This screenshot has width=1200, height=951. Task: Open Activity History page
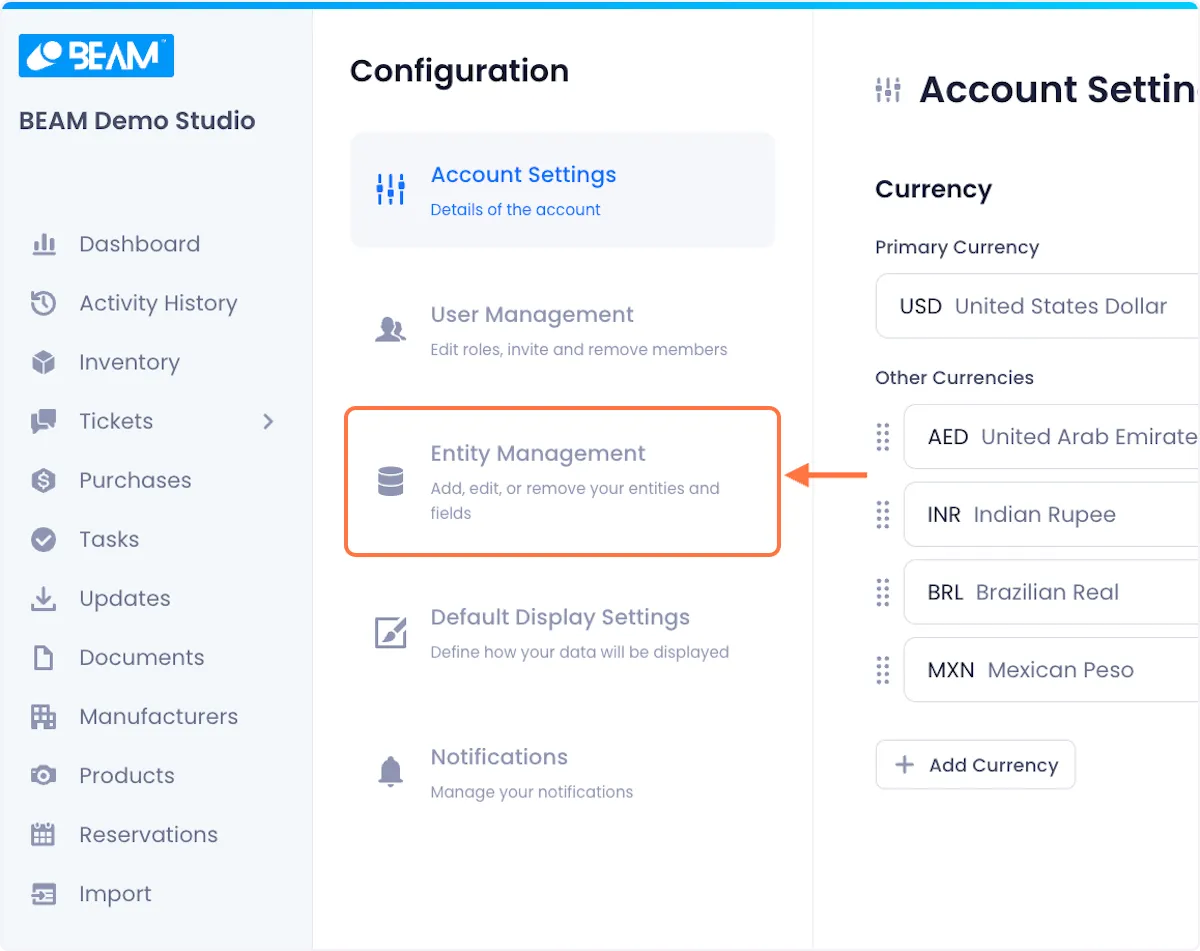[x=158, y=303]
